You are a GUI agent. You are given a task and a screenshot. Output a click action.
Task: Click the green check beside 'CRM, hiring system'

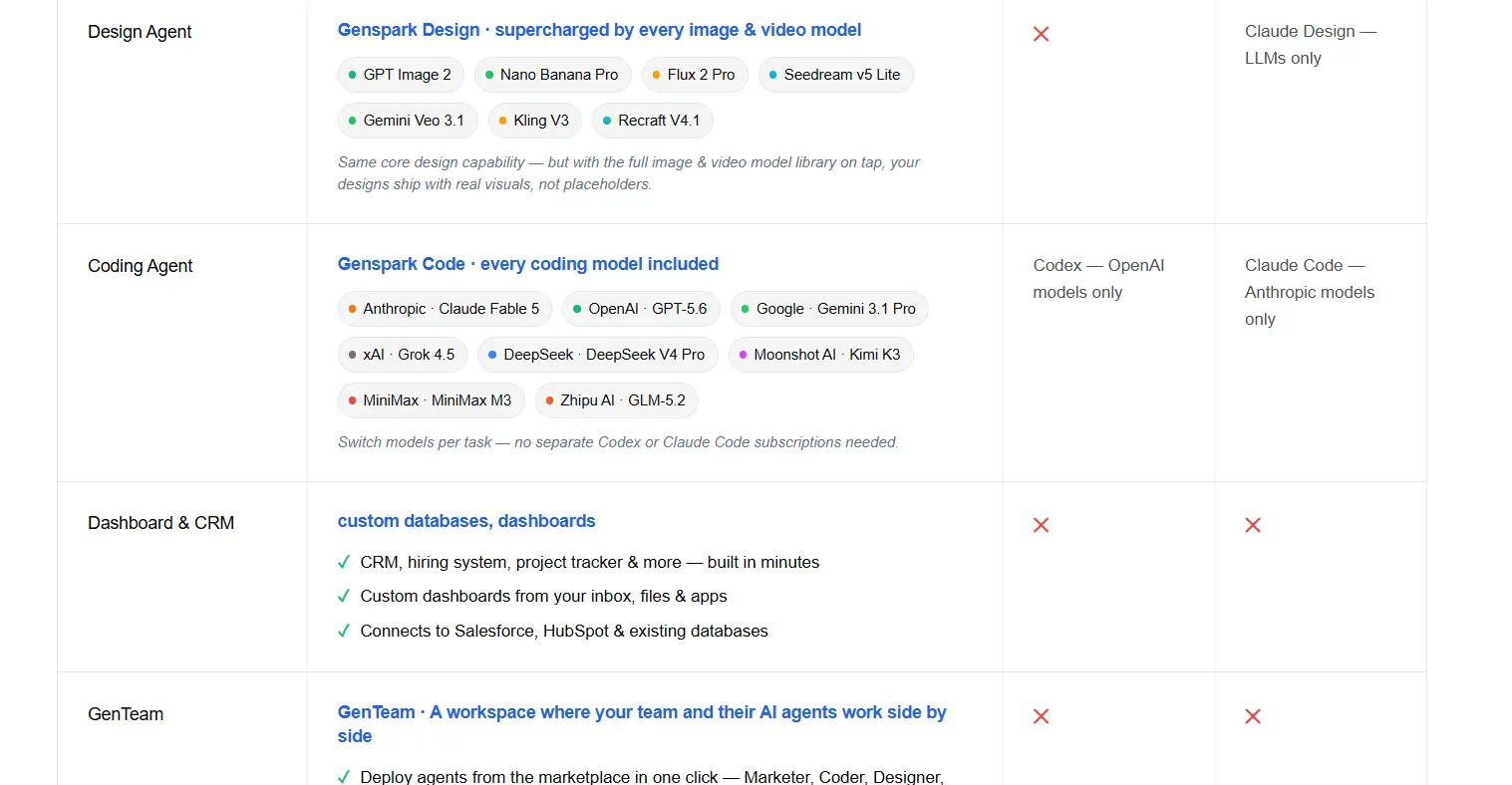click(344, 562)
